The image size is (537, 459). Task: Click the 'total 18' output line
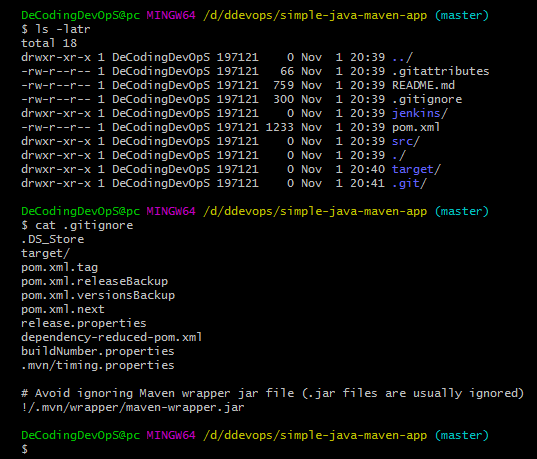(49, 43)
